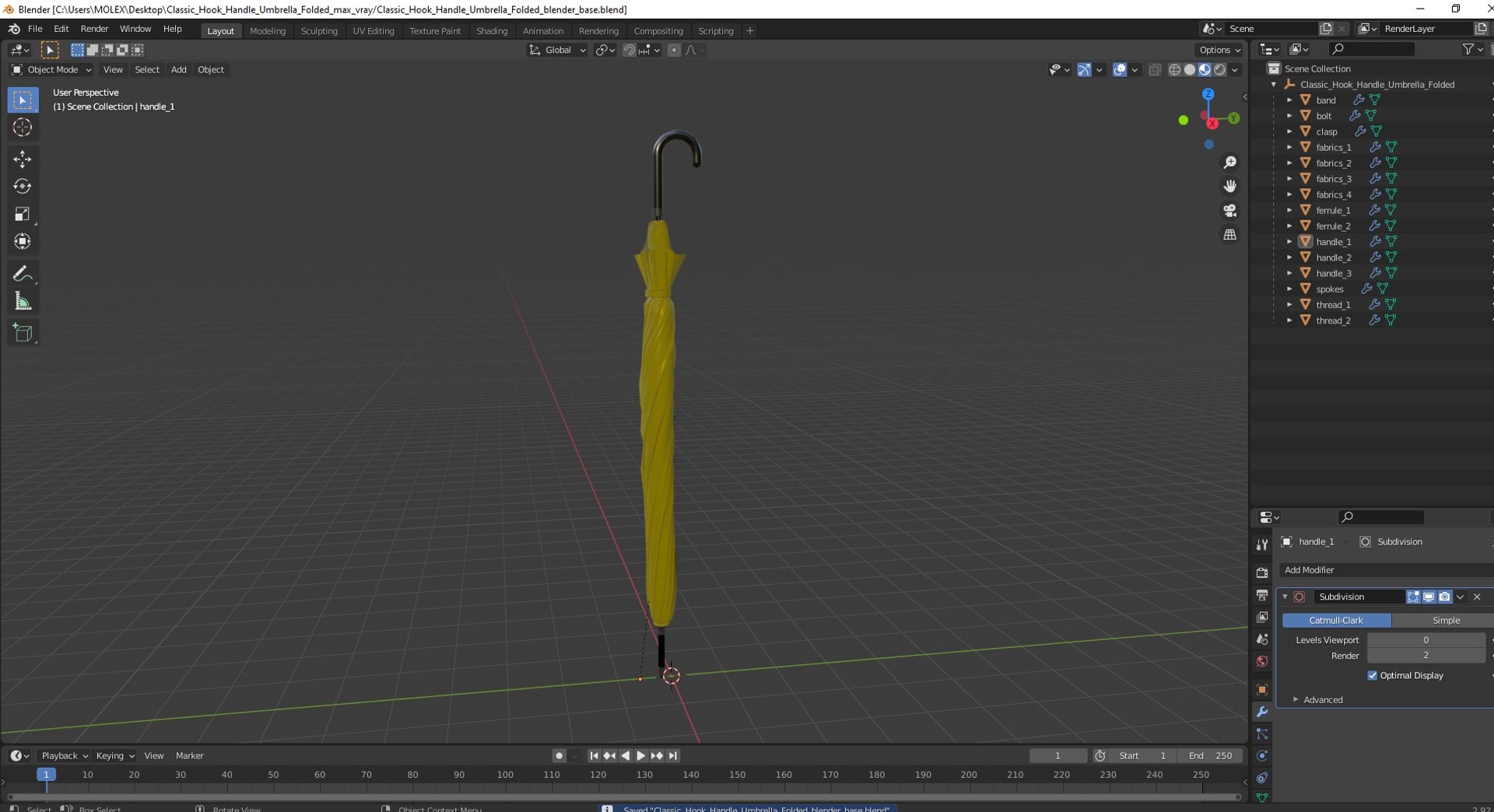Viewport: 1494px width, 812px height.
Task: Switch perspective/orthographic with the grid icon
Action: (1230, 235)
